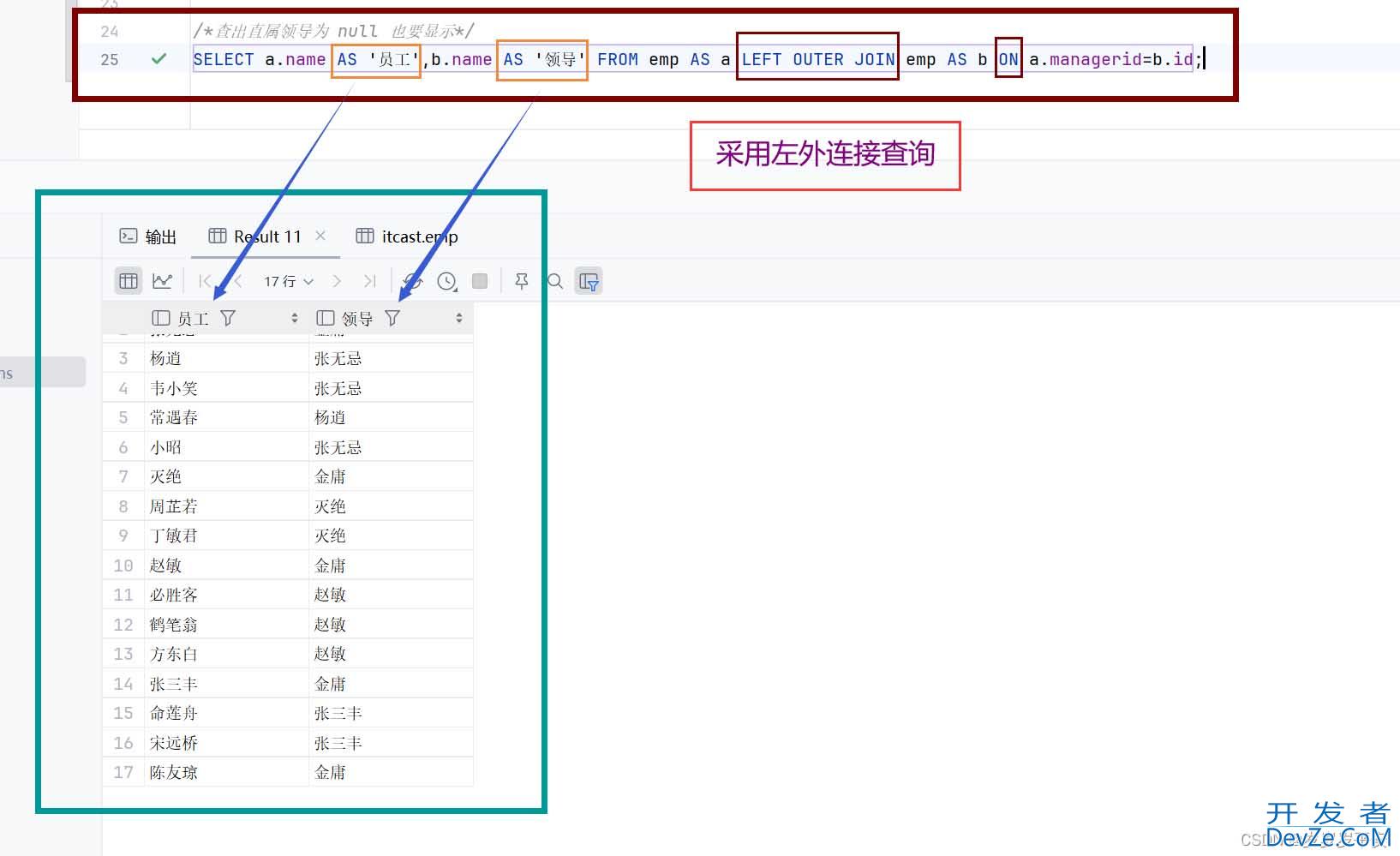Go to next page of results
Image resolution: width=1400 pixels, height=856 pixels.
[337, 281]
